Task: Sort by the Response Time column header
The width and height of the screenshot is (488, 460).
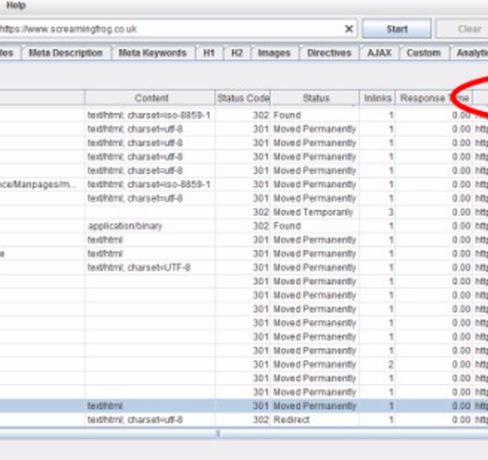Action: coord(434,98)
